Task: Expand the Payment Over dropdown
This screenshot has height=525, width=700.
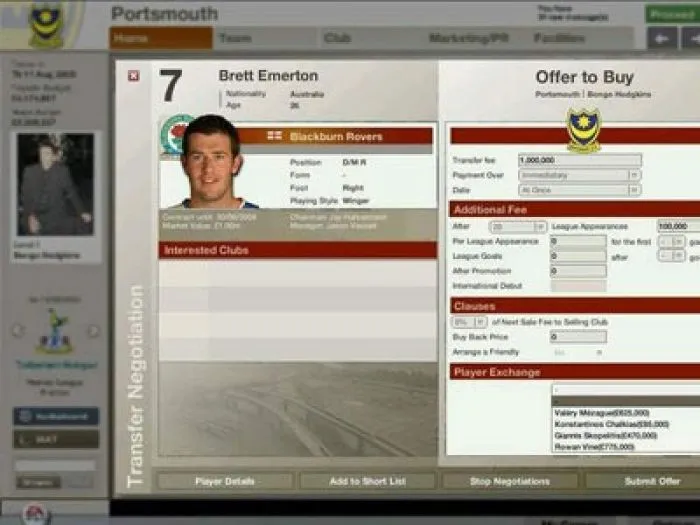Action: point(580,175)
